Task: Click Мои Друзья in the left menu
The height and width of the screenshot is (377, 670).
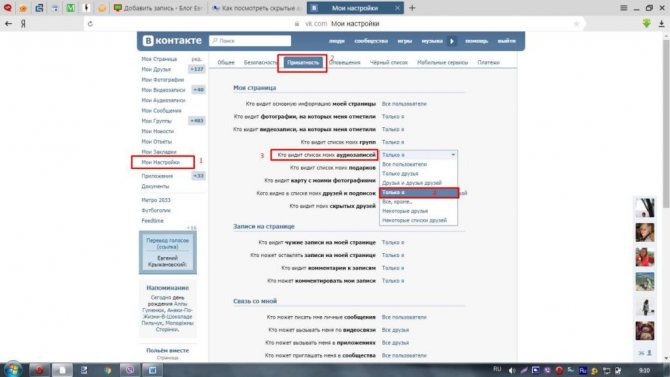Action: pos(156,69)
